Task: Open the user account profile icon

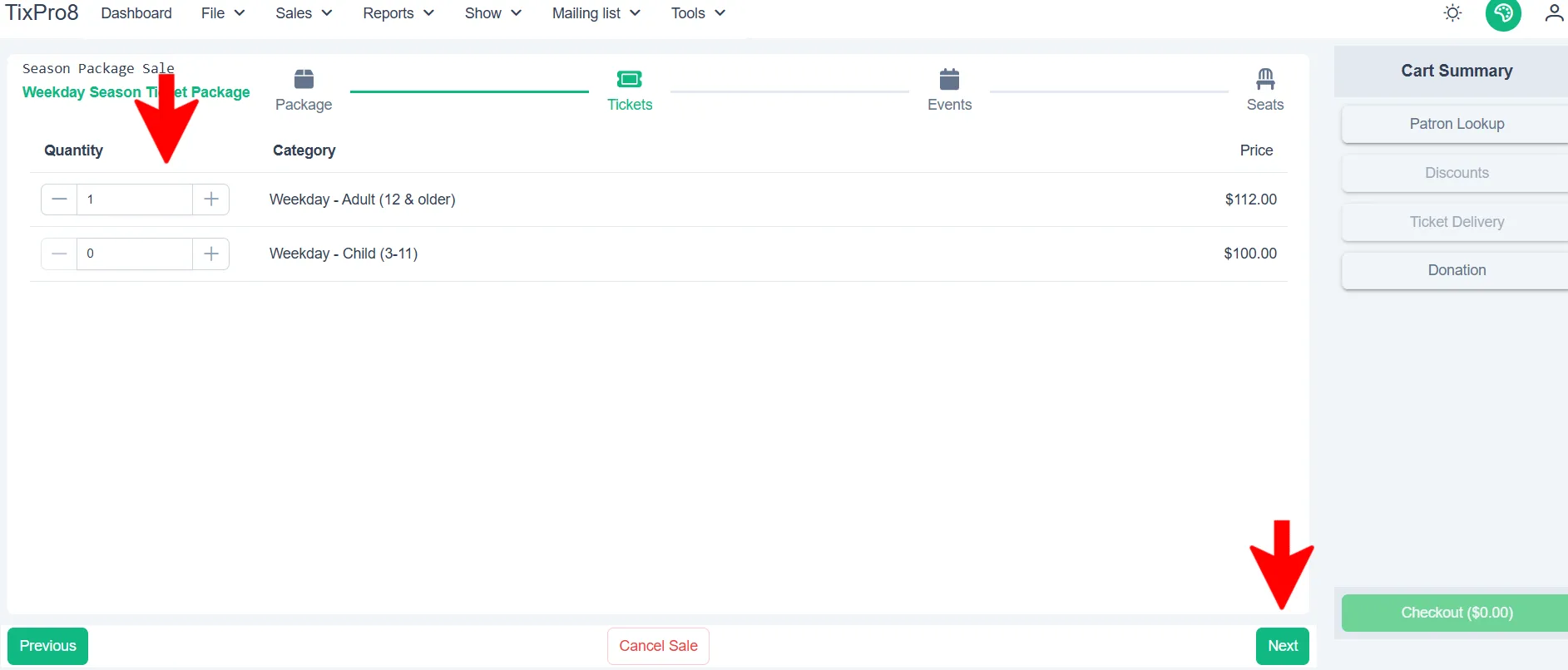Action: (x=1554, y=13)
